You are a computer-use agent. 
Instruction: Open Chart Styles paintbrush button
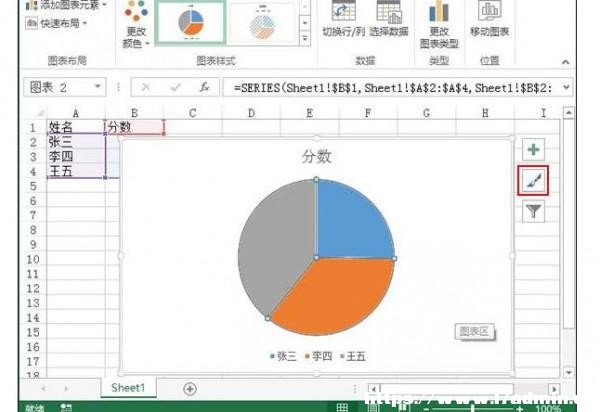point(533,181)
